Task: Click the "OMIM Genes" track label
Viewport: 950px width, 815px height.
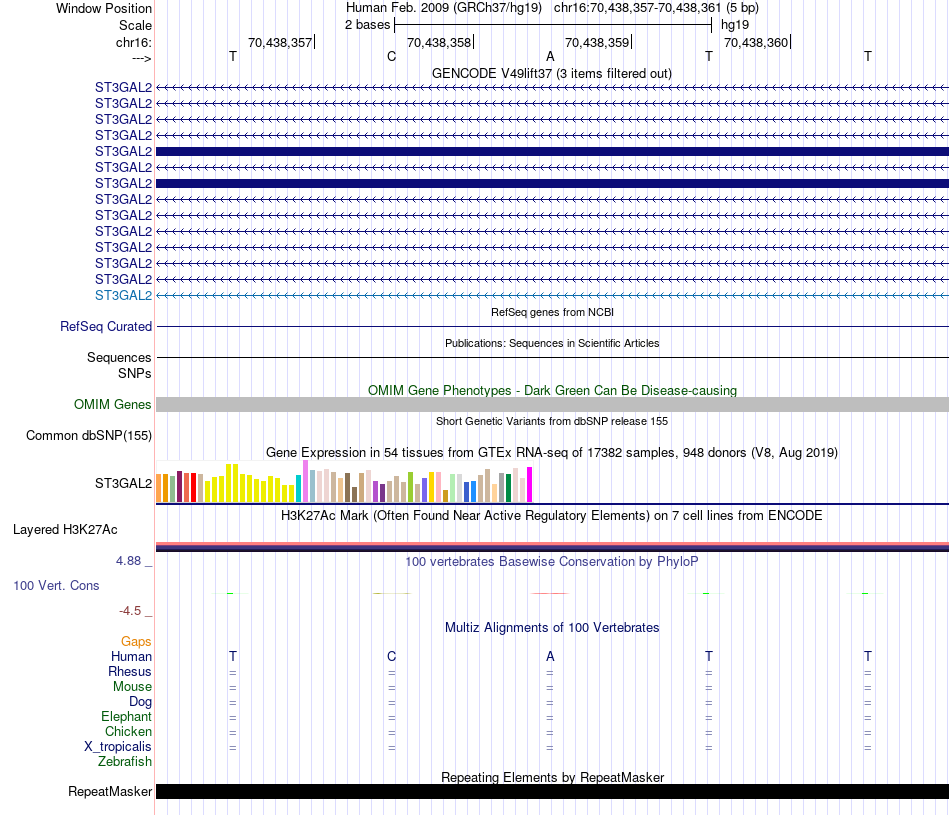Action: (112, 404)
